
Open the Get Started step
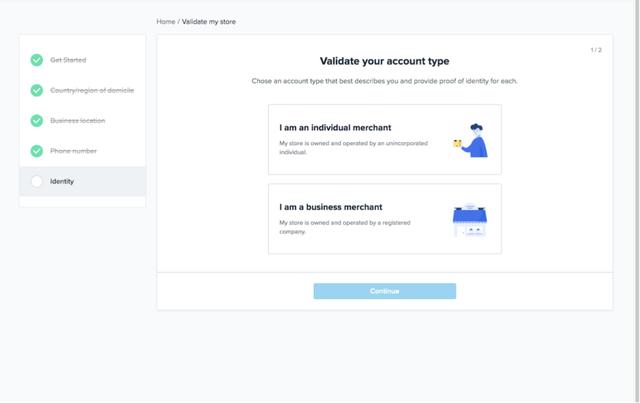[82, 60]
